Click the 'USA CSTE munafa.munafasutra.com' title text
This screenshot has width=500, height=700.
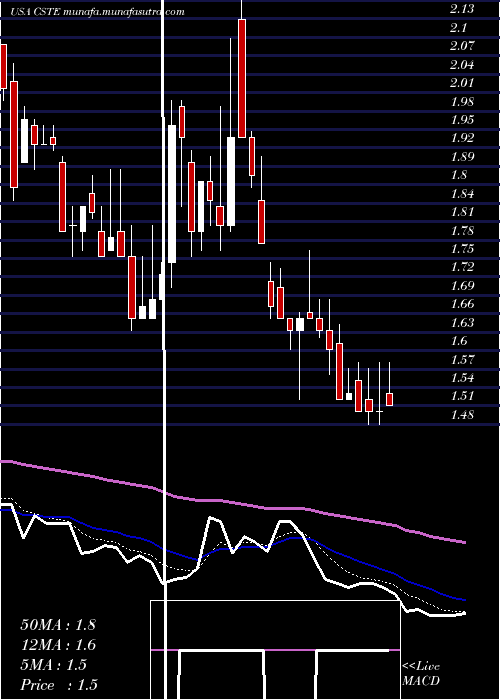click(97, 12)
